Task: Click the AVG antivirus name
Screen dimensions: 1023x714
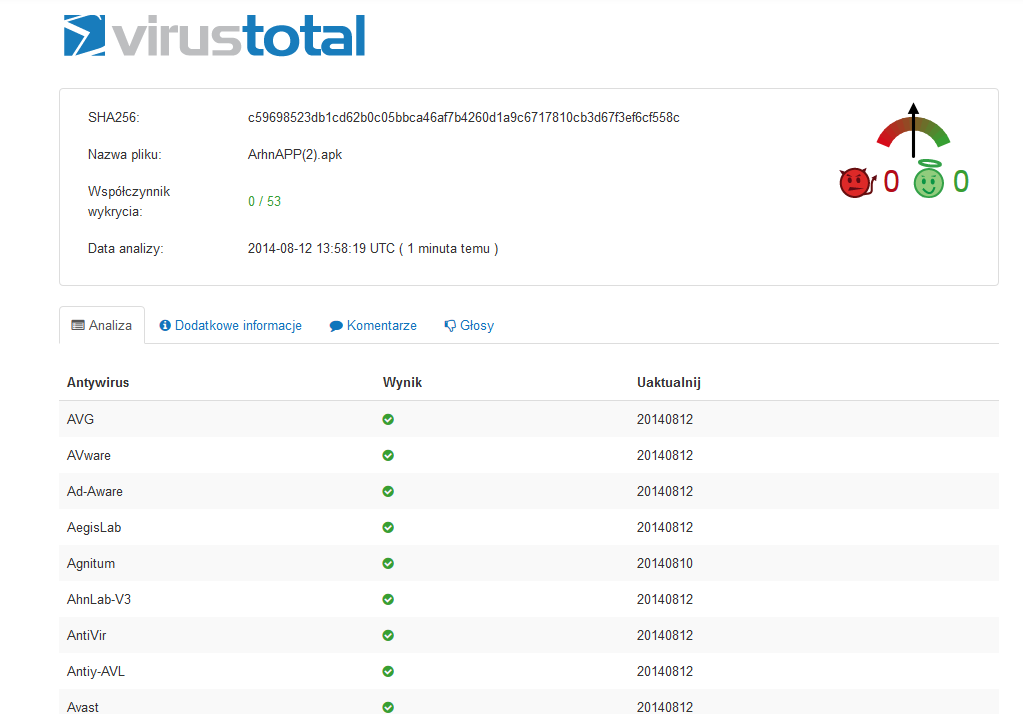Action: [x=80, y=420]
